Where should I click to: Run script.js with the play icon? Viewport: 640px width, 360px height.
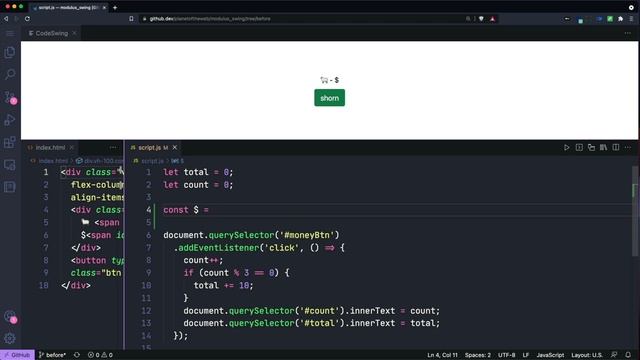coord(567,147)
